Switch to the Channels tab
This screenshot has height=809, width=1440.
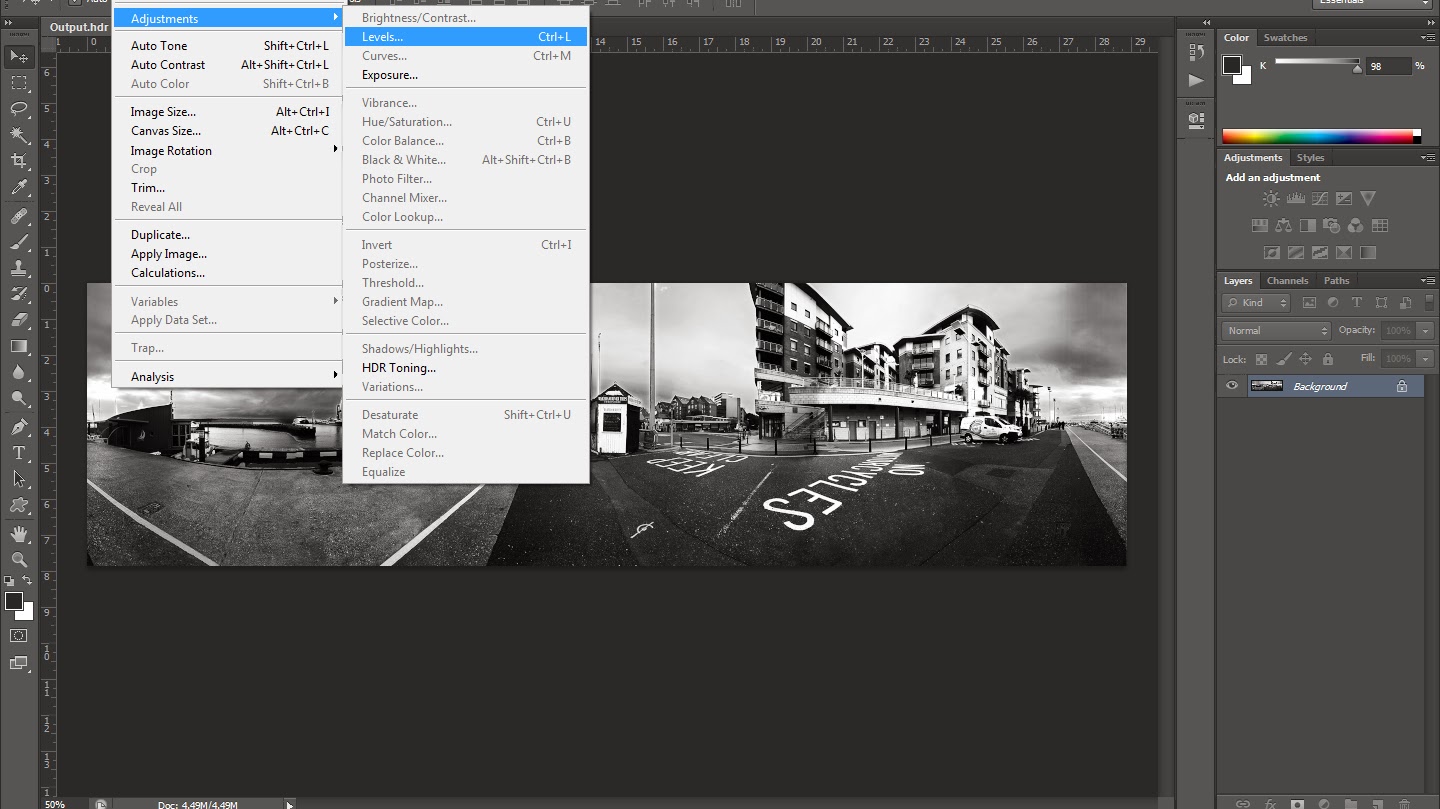click(1287, 281)
